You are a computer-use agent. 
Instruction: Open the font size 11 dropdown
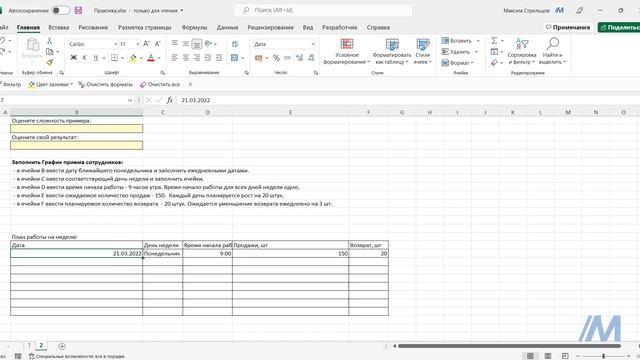[x=138, y=44]
